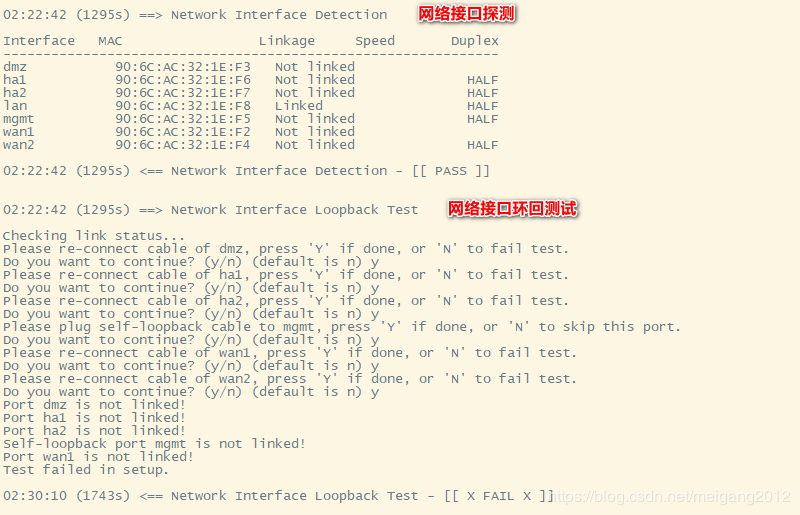Image resolution: width=800 pixels, height=515 pixels.
Task: Click the blog.csdn.net watermark link
Action: pyautogui.click(x=671, y=496)
